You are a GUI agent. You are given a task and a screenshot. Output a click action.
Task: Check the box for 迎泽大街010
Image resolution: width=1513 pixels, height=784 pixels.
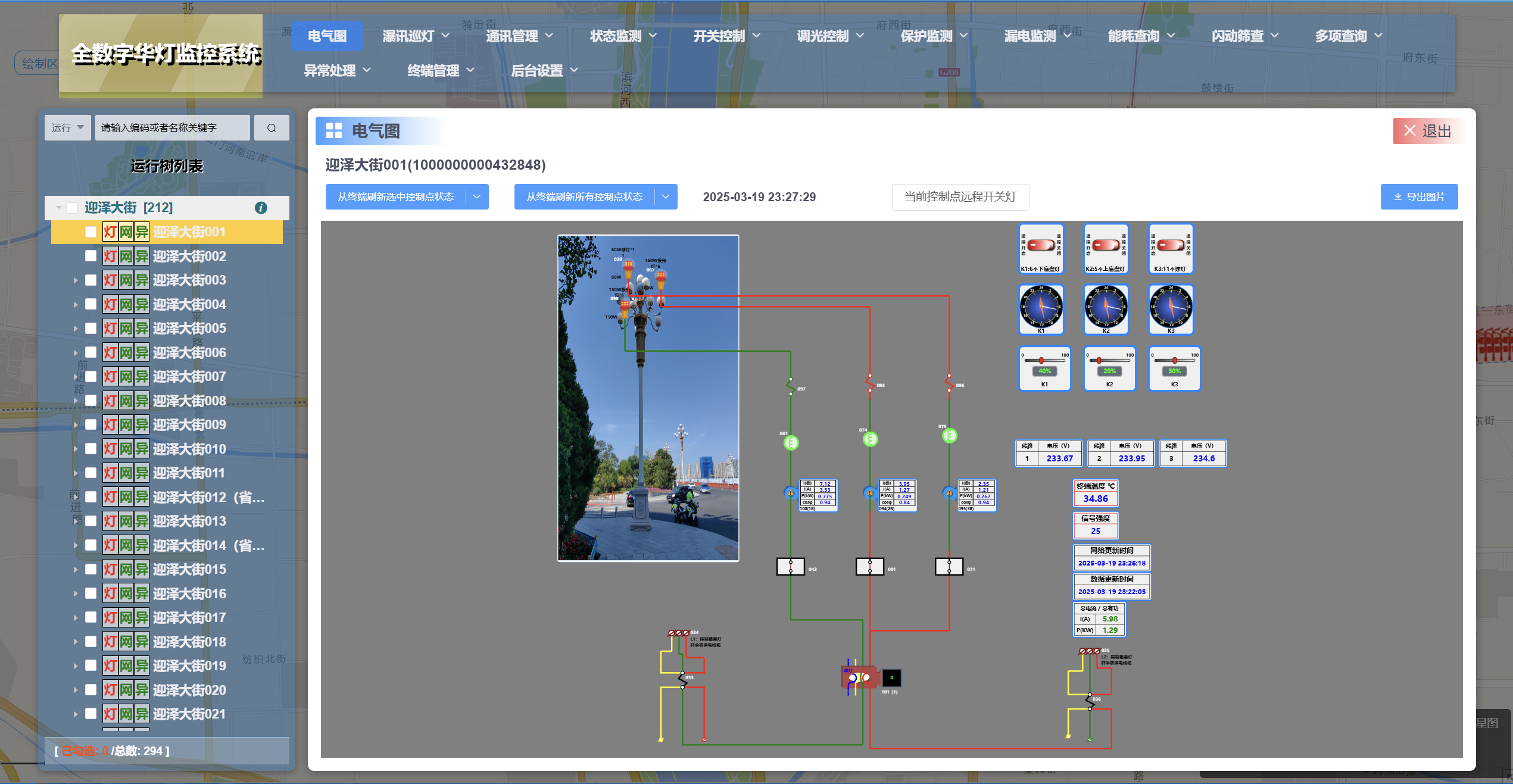coord(91,449)
